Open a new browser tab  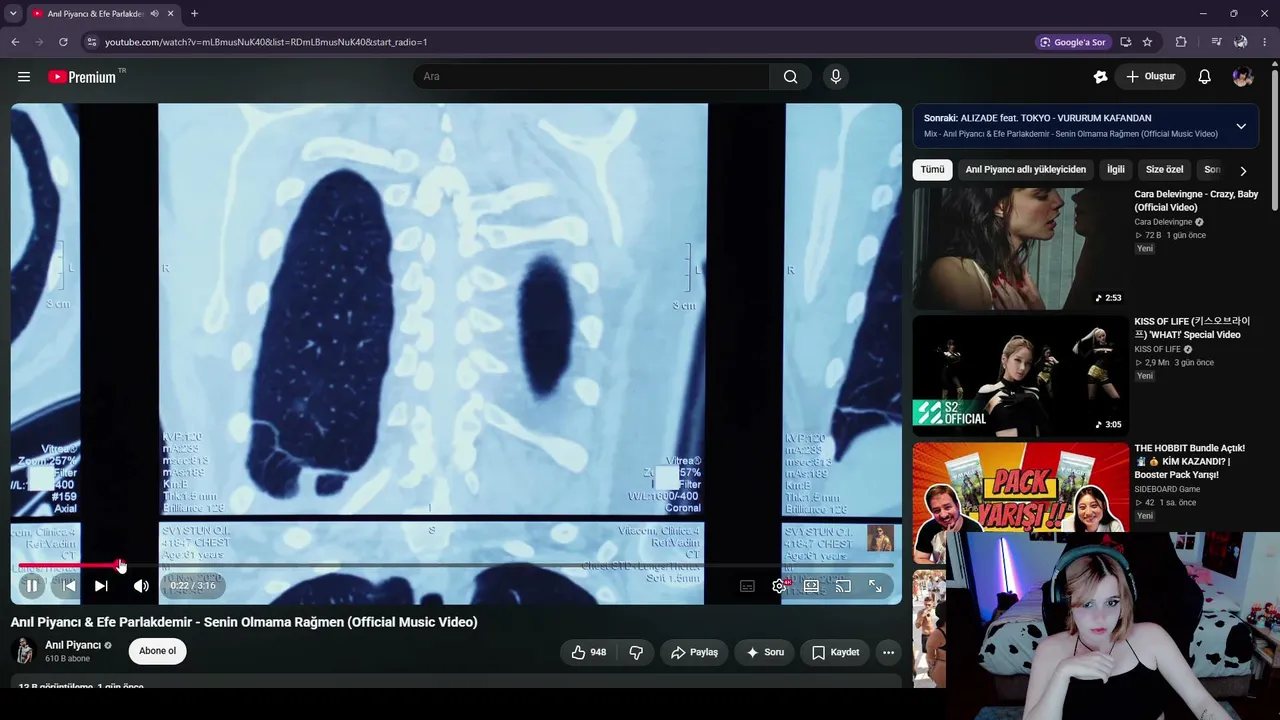[194, 14]
